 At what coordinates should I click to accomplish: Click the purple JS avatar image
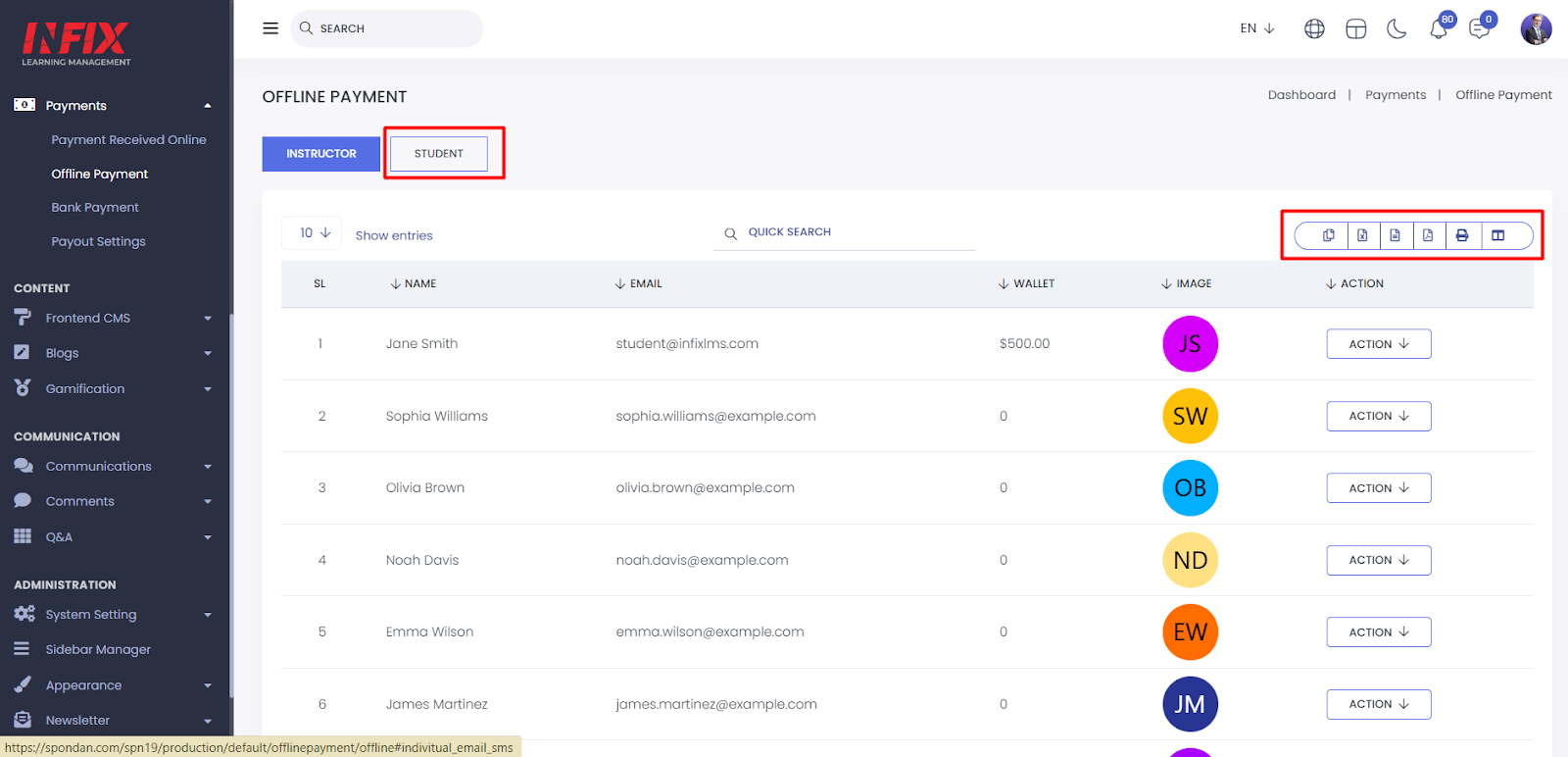(1190, 344)
